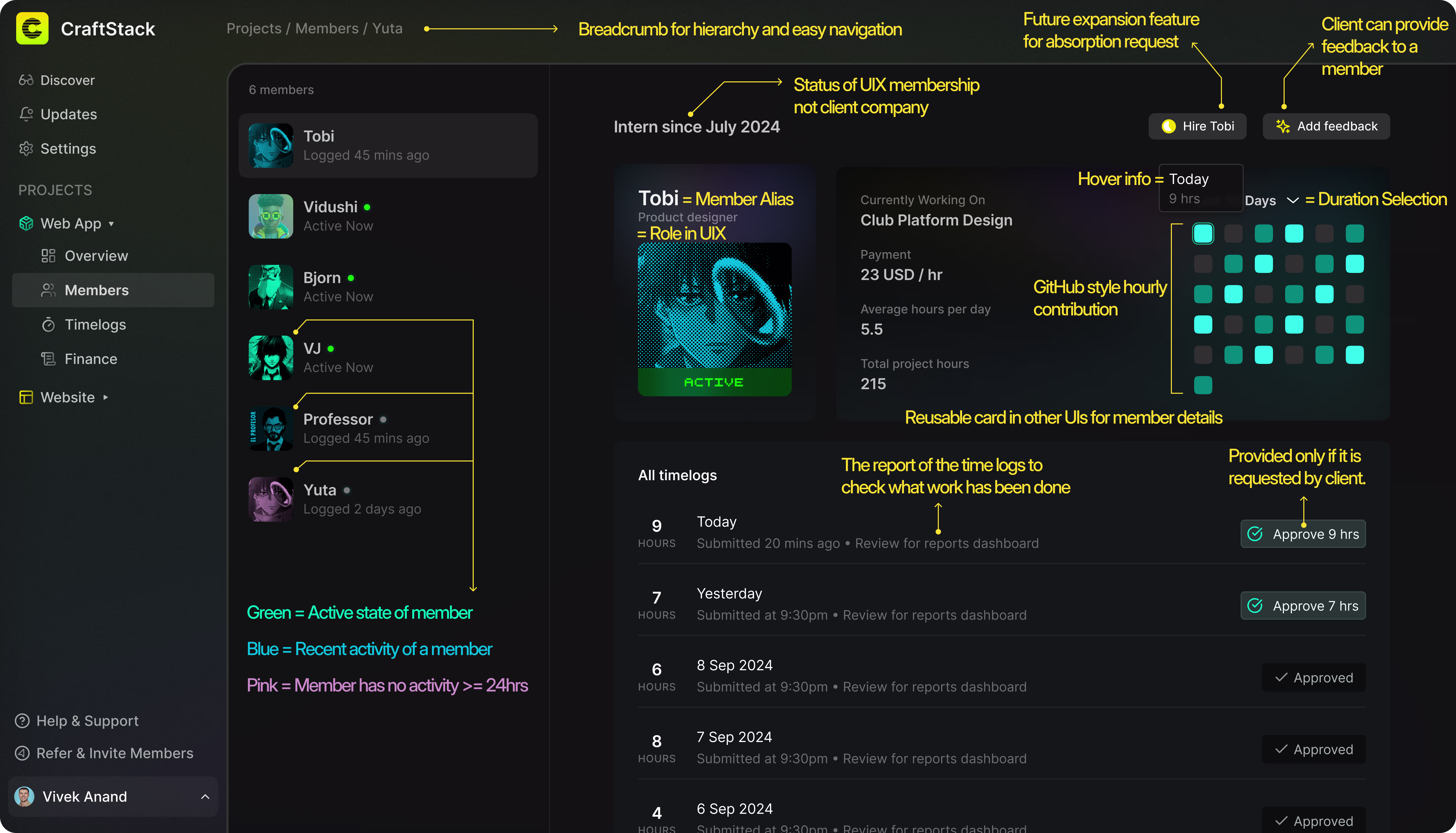Click checkmark icon on 7 Sep 2024 Approved
This screenshot has height=833, width=1456.
pyautogui.click(x=1282, y=749)
